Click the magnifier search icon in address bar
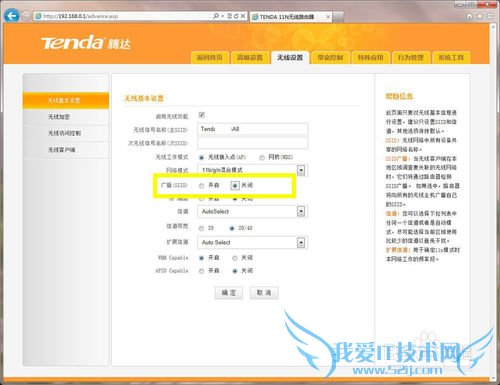Screen dimensions: 500x385 coord(216,16)
